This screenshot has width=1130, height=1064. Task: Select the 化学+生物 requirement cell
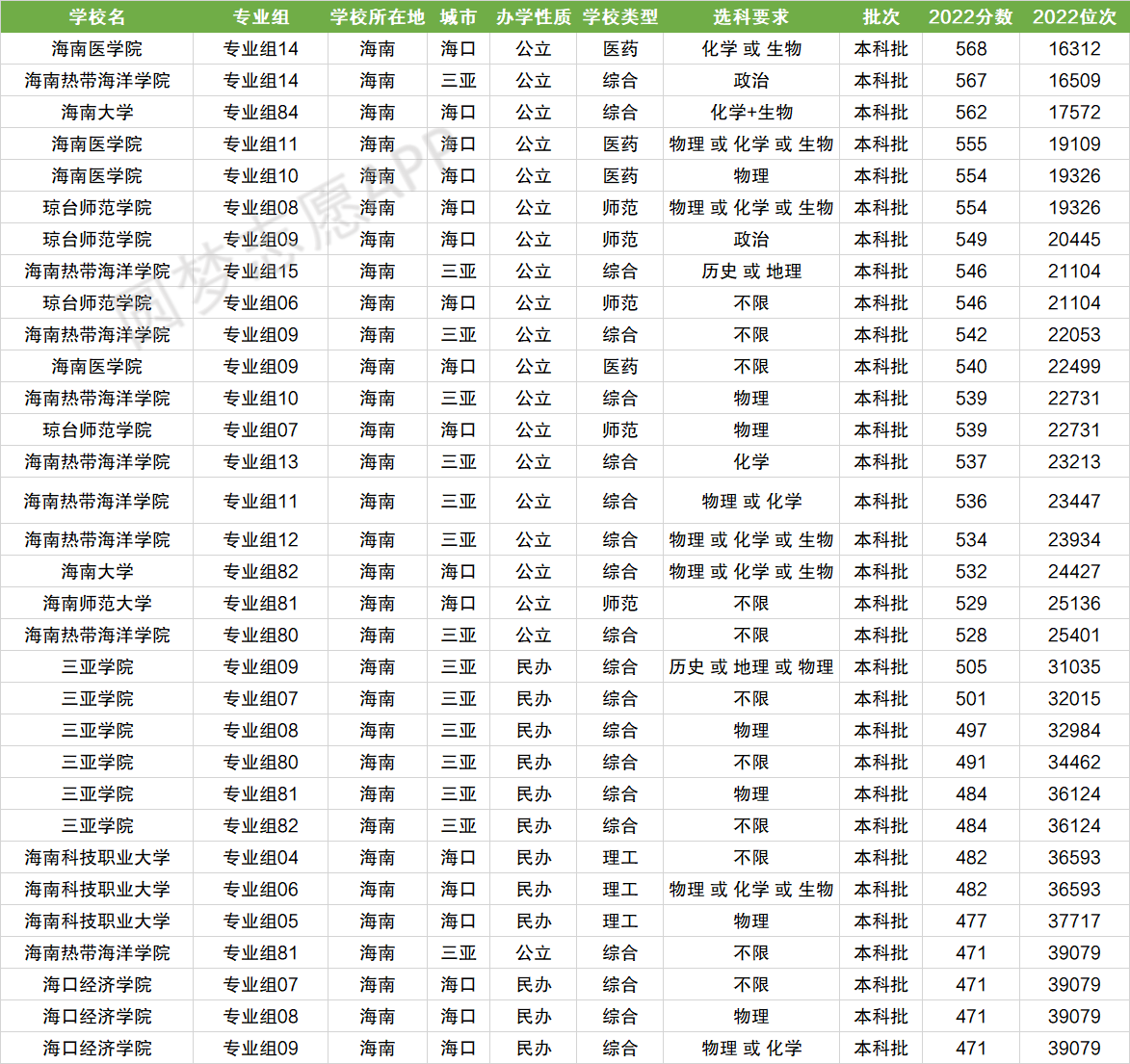pyautogui.click(x=751, y=113)
